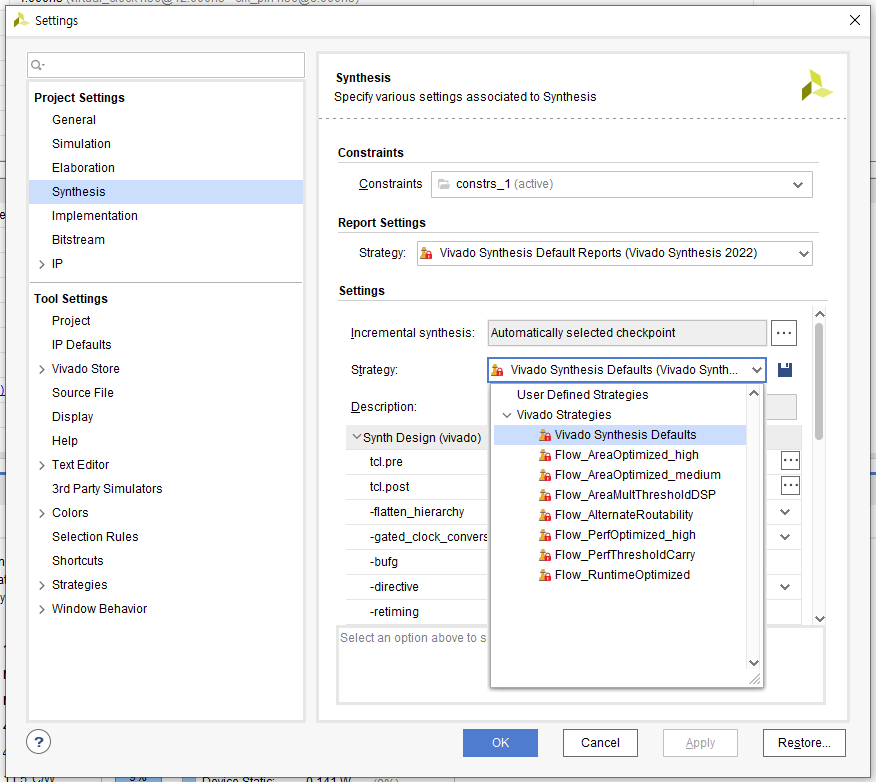Click the OK button
876x782 pixels.
point(500,743)
